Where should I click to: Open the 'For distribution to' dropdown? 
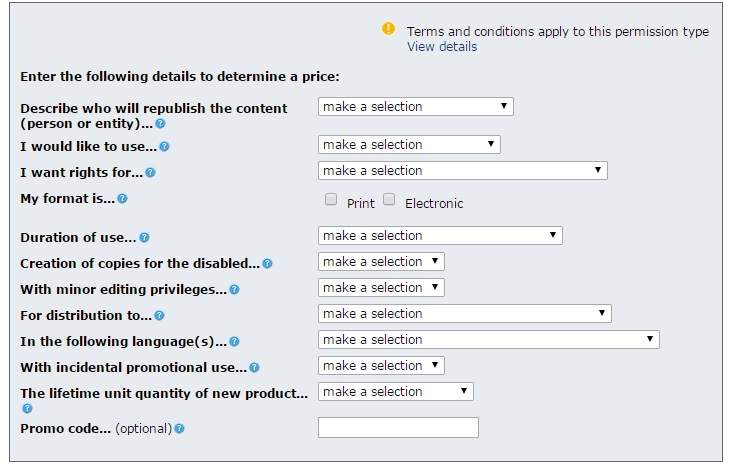[x=464, y=314]
